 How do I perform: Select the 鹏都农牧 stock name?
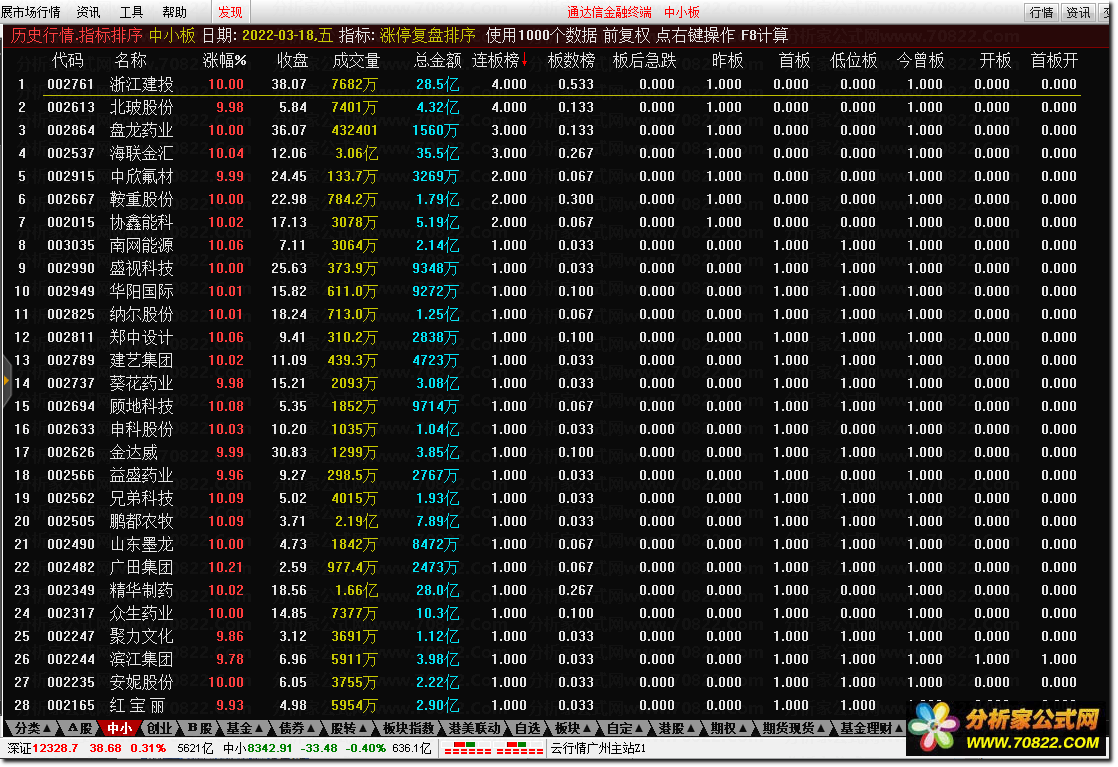141,521
